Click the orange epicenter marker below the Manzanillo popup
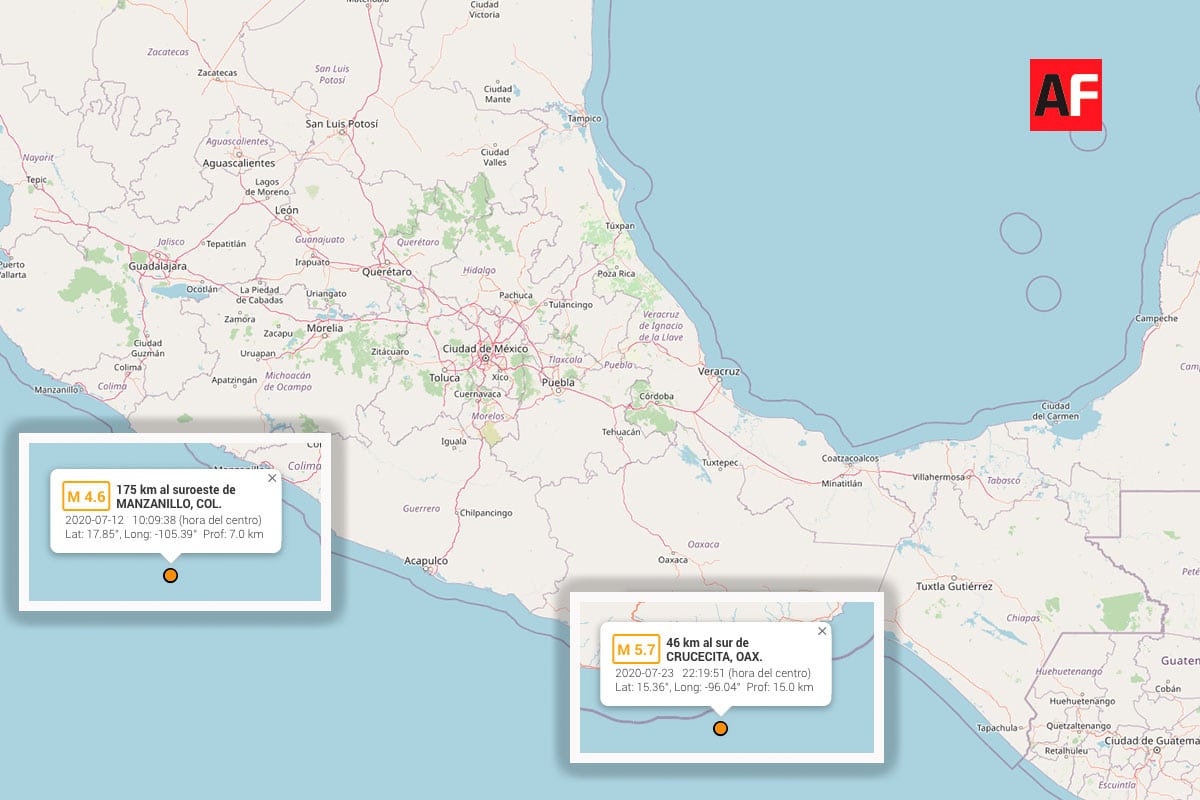1200x800 pixels. pyautogui.click(x=170, y=575)
